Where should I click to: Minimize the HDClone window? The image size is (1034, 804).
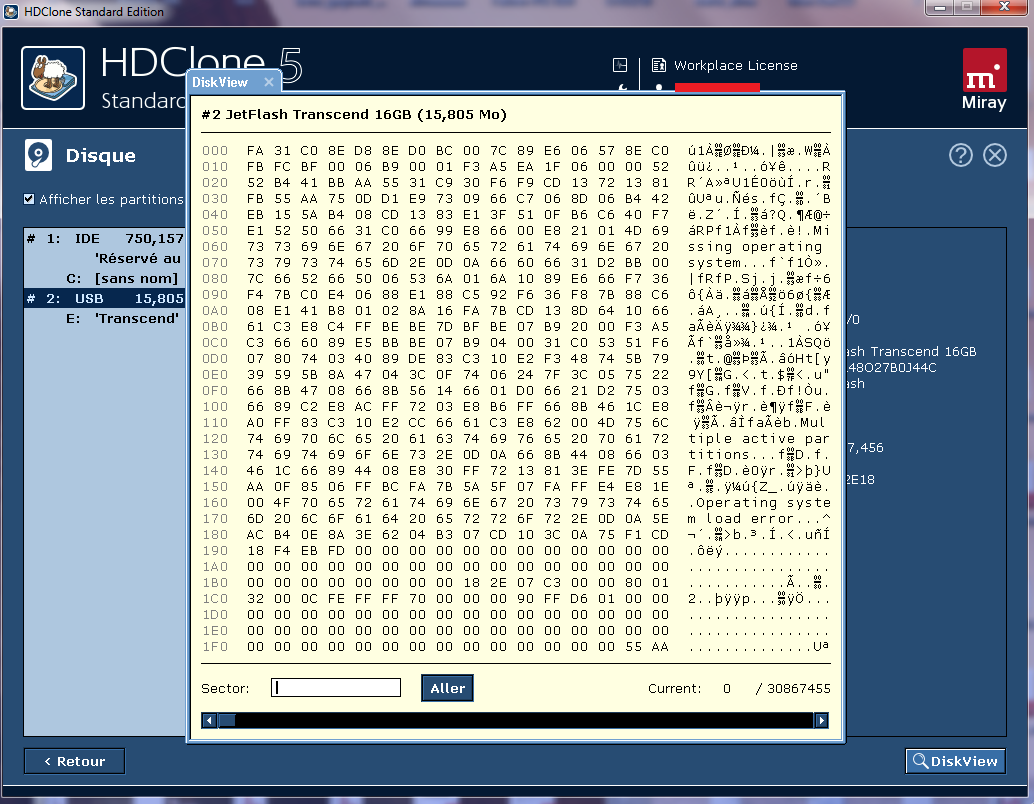tap(940, 7)
